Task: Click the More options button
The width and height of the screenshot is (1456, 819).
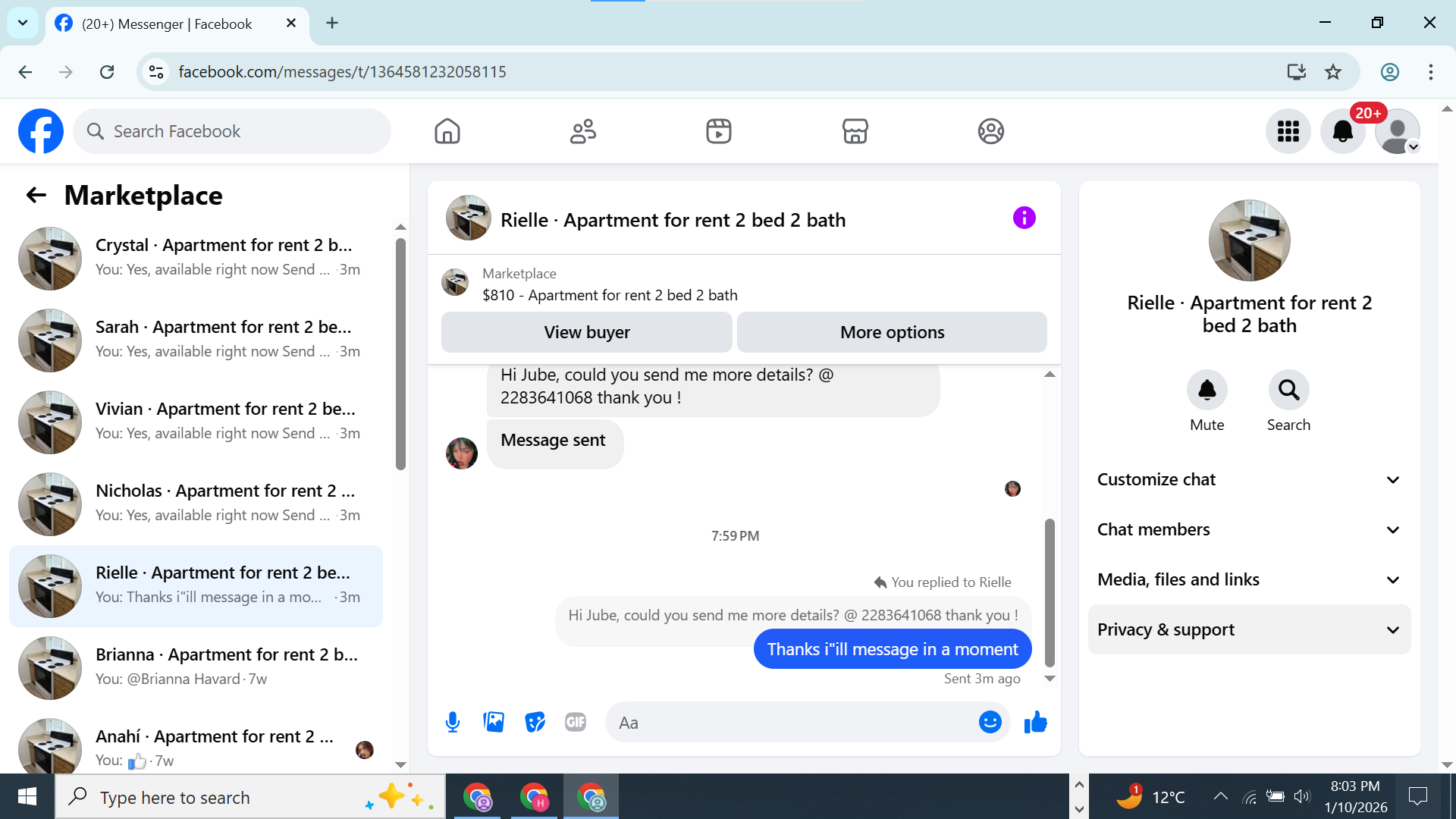Action: pos(892,332)
